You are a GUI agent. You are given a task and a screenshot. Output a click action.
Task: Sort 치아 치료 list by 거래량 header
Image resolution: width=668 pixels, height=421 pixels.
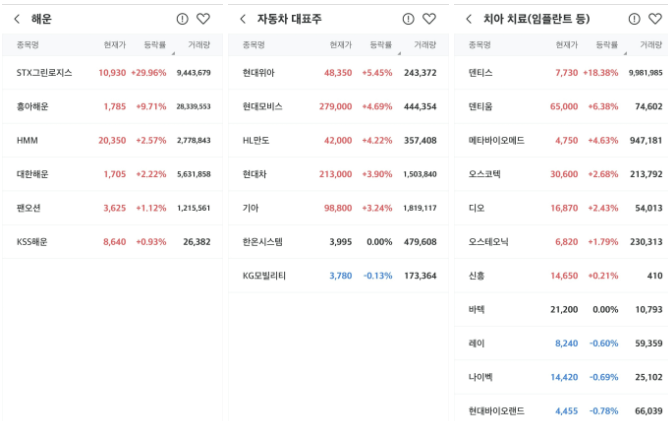coord(651,45)
